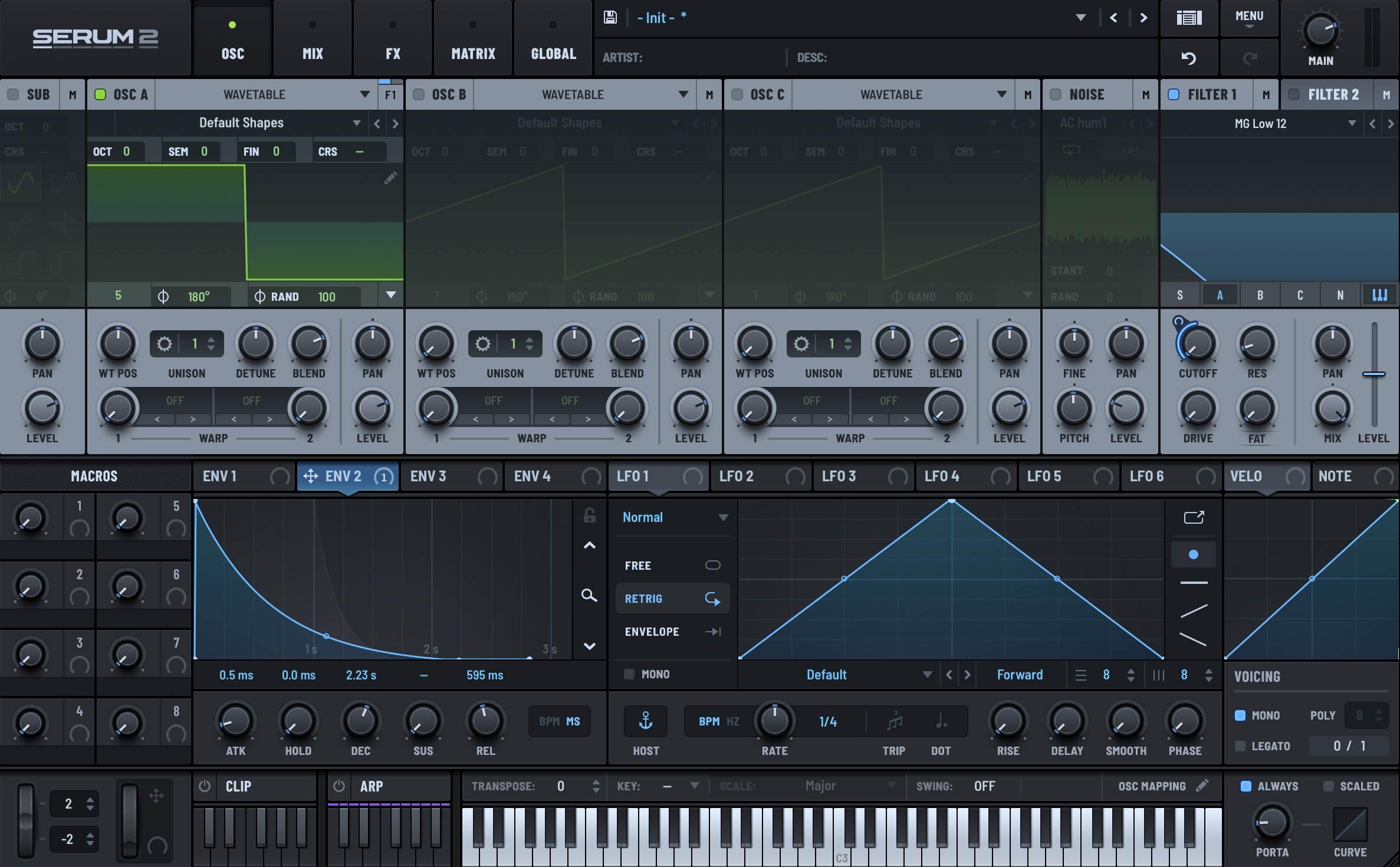This screenshot has height=867, width=1400.
Task: Click the OSC A unison settings gear icon
Action: [x=165, y=344]
